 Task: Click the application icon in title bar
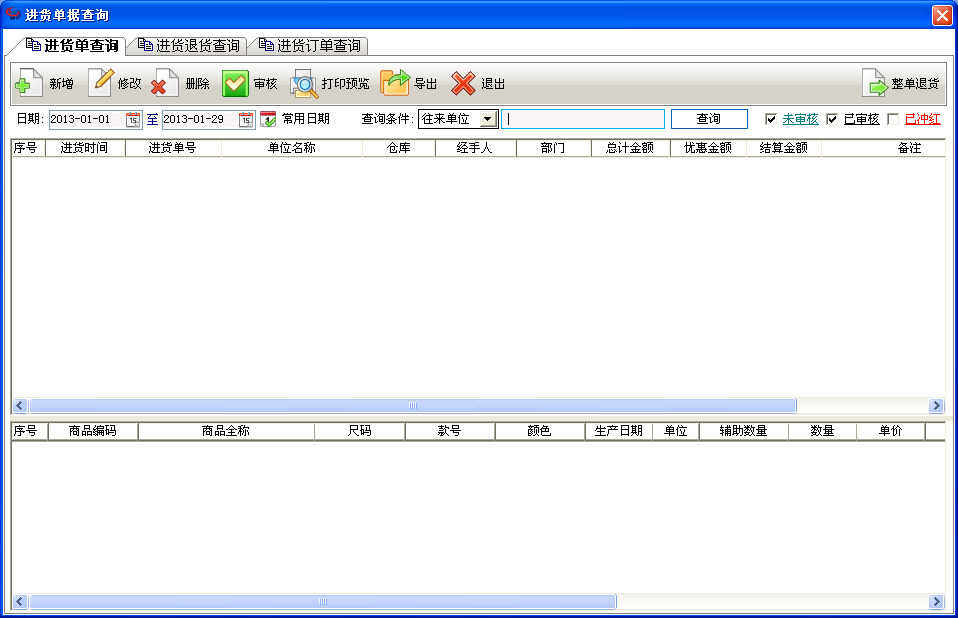[12, 14]
